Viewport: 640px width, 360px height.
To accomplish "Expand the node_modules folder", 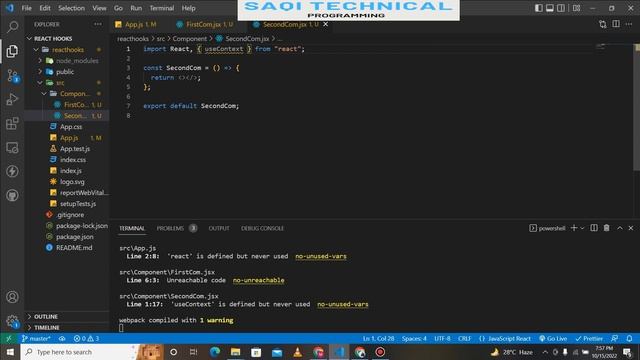I will click(40, 60).
